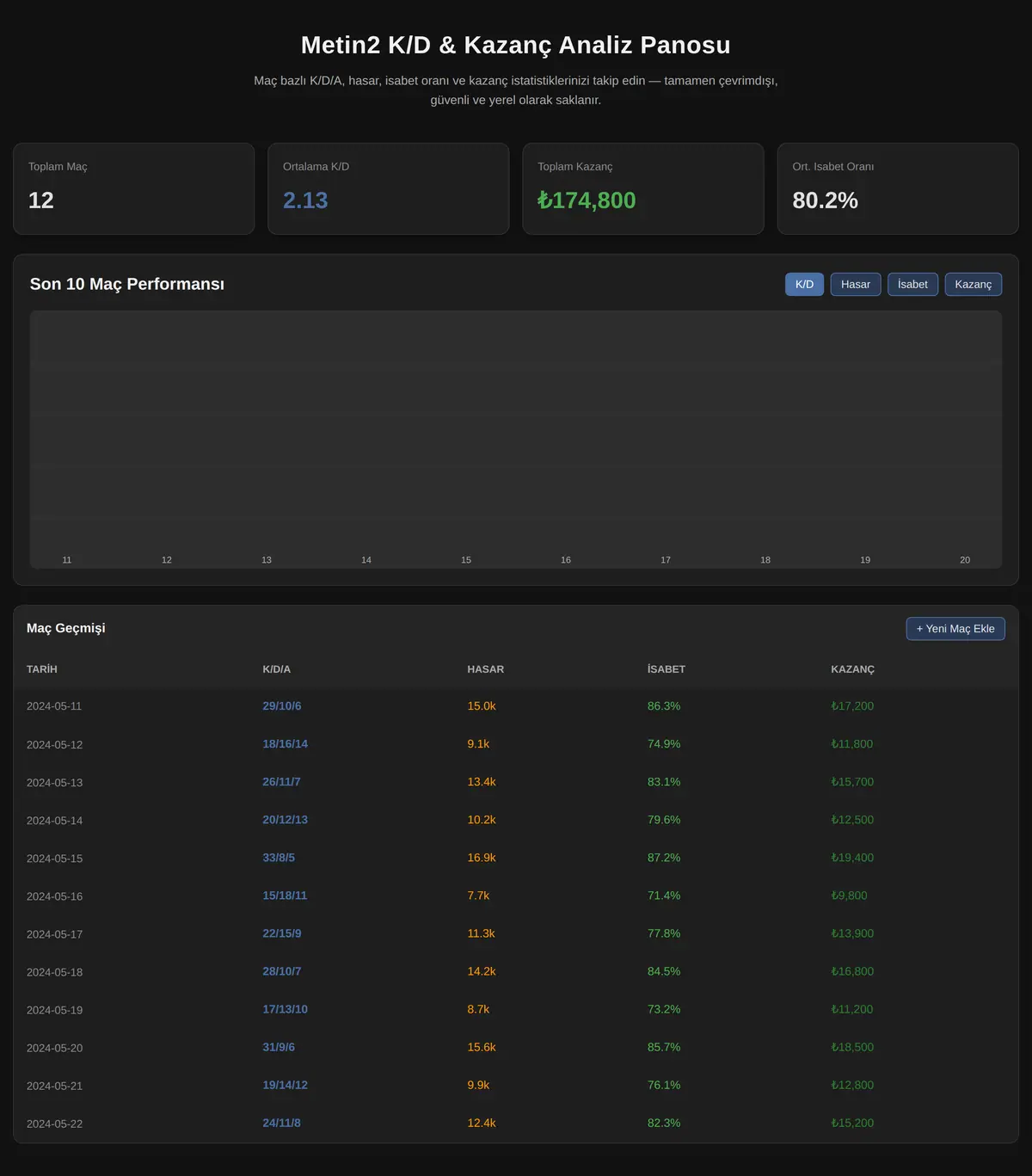Click accuracy value 79.6%
The height and width of the screenshot is (1176, 1032).
coord(664,820)
